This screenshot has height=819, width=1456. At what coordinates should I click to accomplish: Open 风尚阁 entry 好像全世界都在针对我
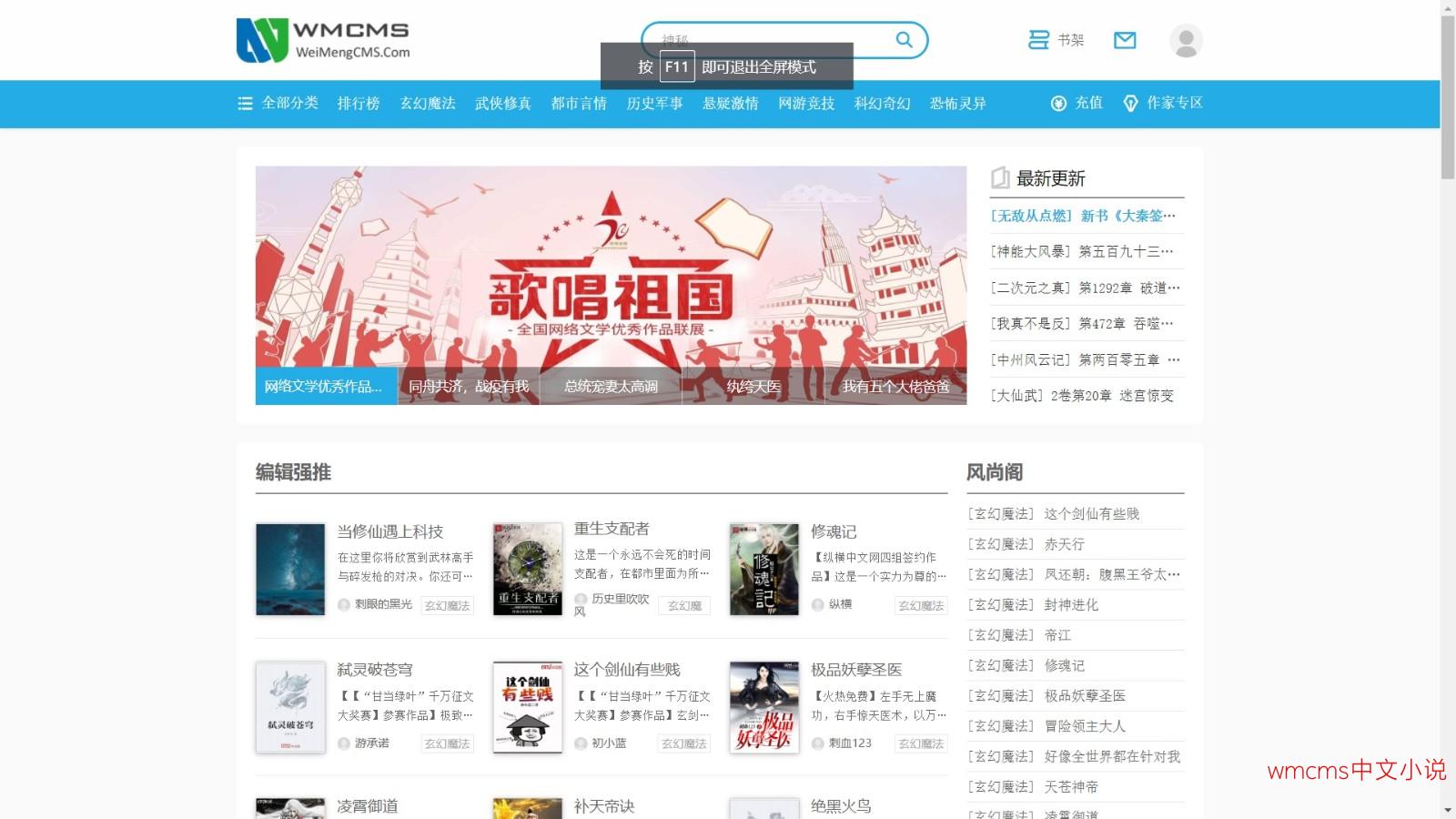tap(1112, 756)
